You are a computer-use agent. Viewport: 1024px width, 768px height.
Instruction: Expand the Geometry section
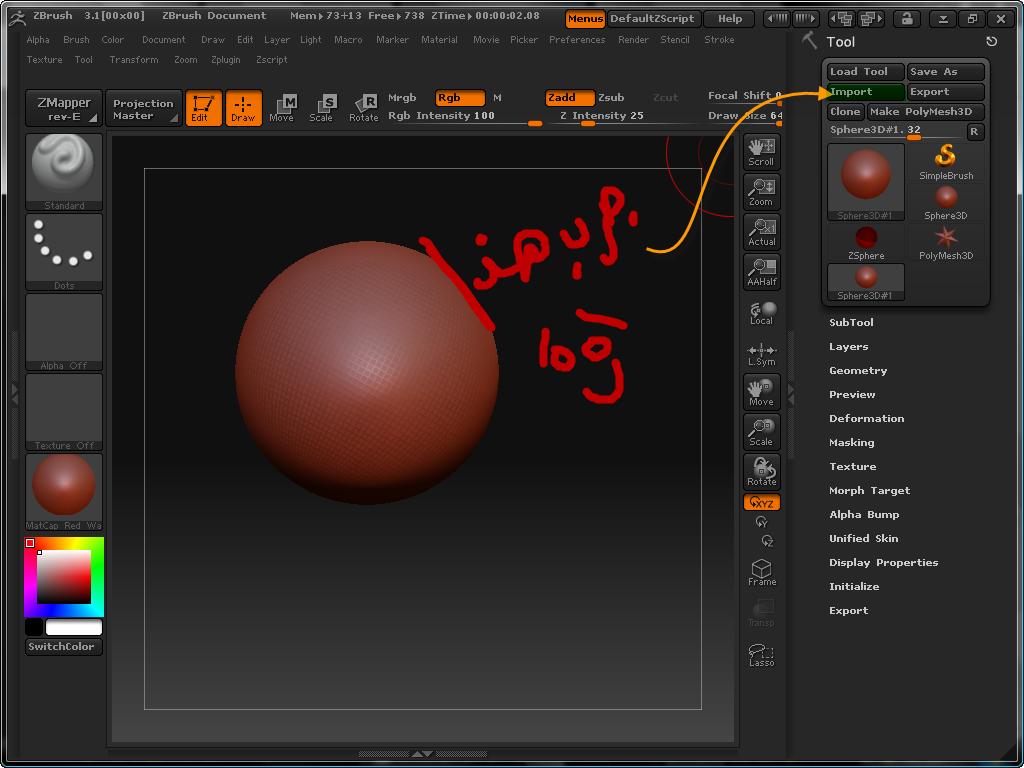click(857, 371)
